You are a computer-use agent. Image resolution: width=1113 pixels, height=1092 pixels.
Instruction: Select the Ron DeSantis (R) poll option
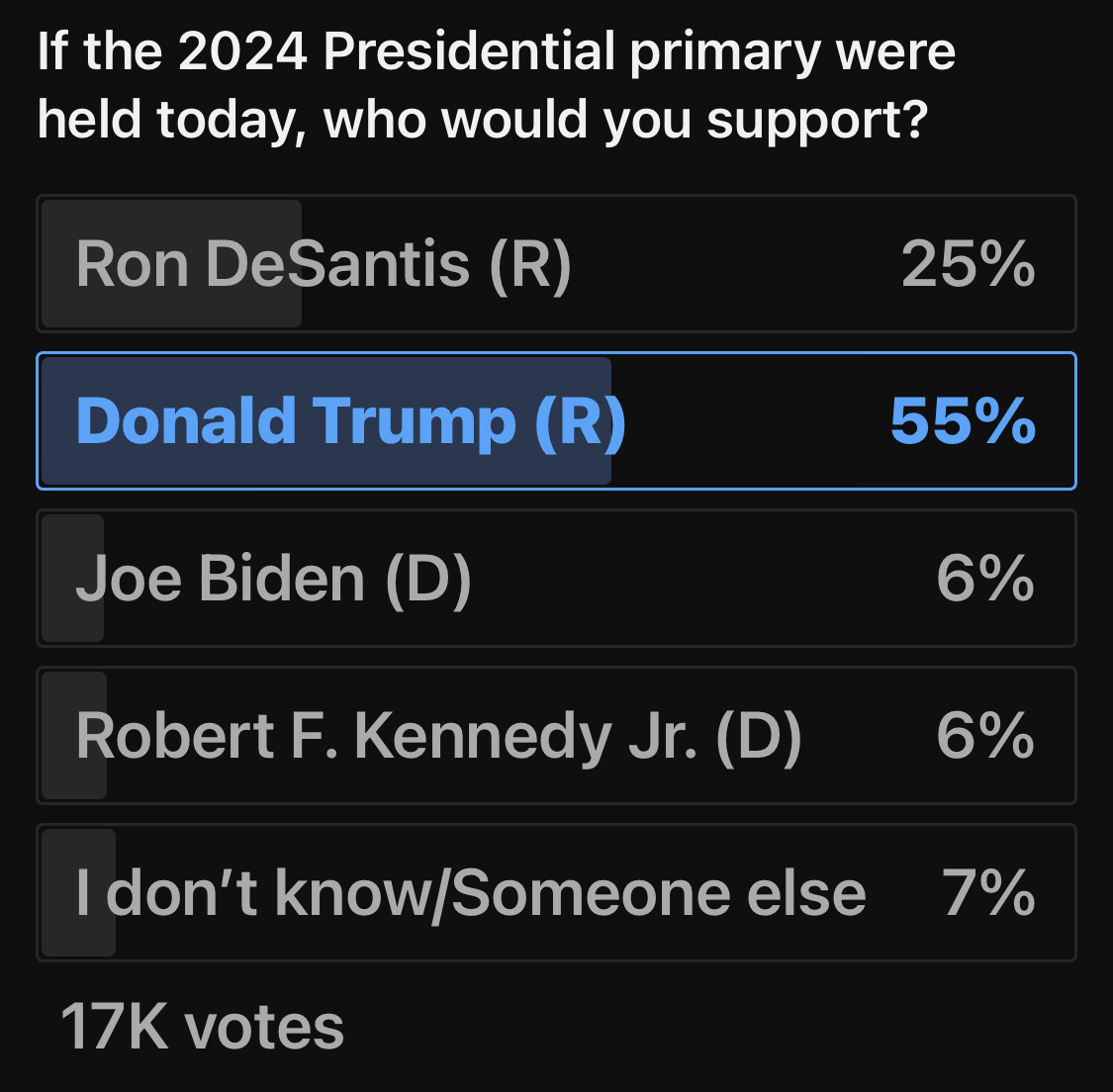(556, 263)
